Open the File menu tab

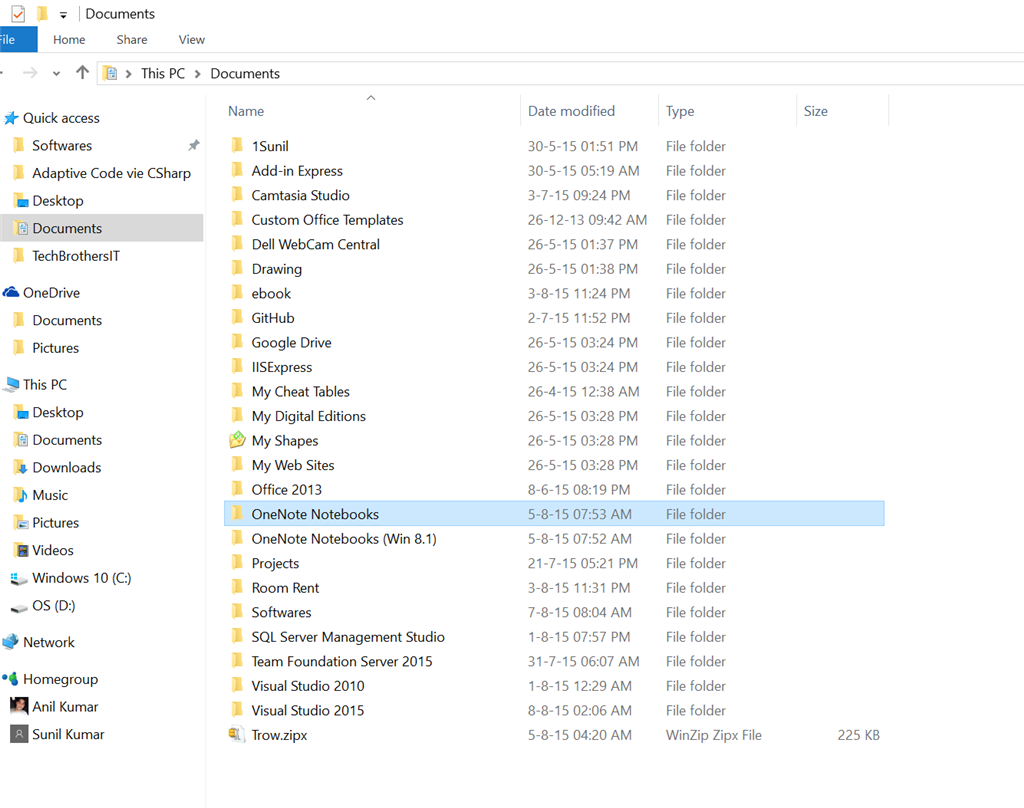point(16,40)
